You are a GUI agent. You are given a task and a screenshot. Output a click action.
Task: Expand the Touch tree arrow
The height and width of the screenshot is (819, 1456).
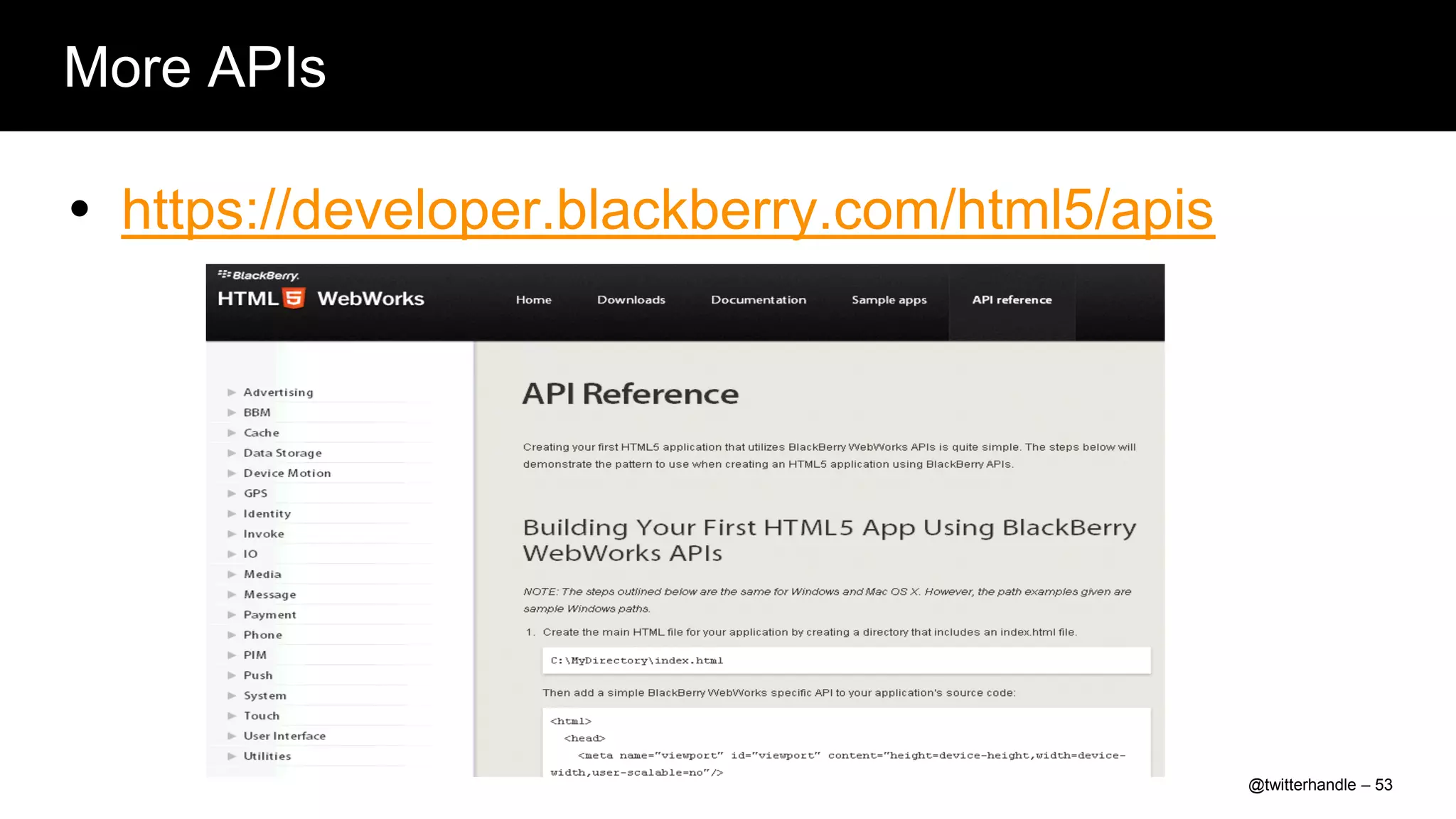tap(232, 716)
